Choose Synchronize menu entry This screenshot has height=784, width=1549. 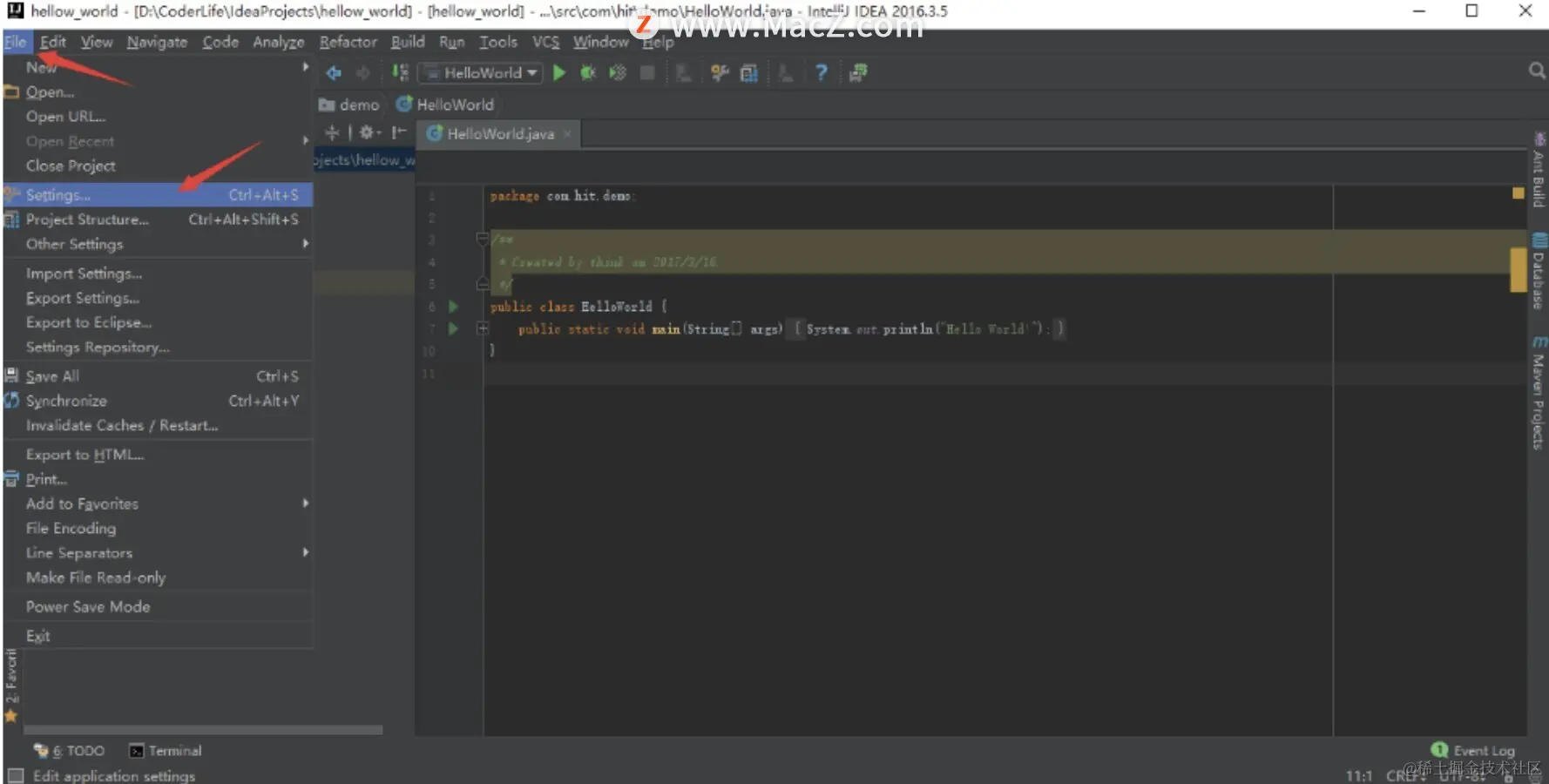157,401
